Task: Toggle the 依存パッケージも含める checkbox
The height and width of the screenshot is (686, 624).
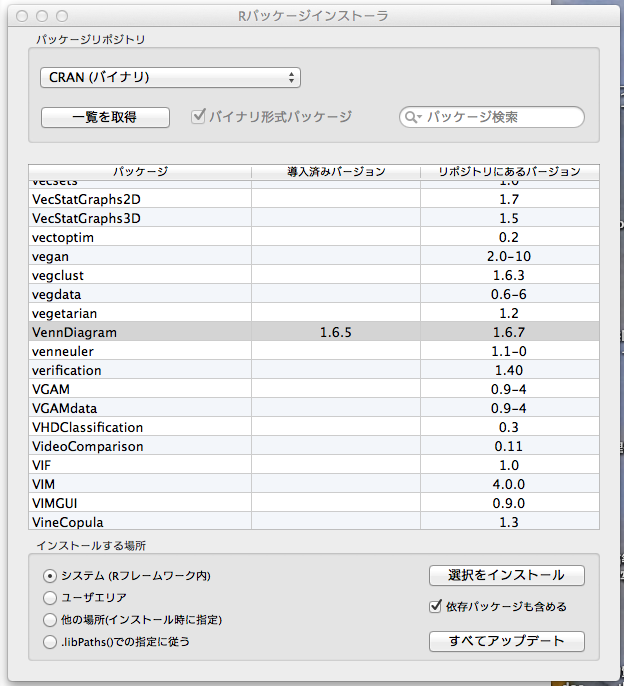Action: click(435, 606)
